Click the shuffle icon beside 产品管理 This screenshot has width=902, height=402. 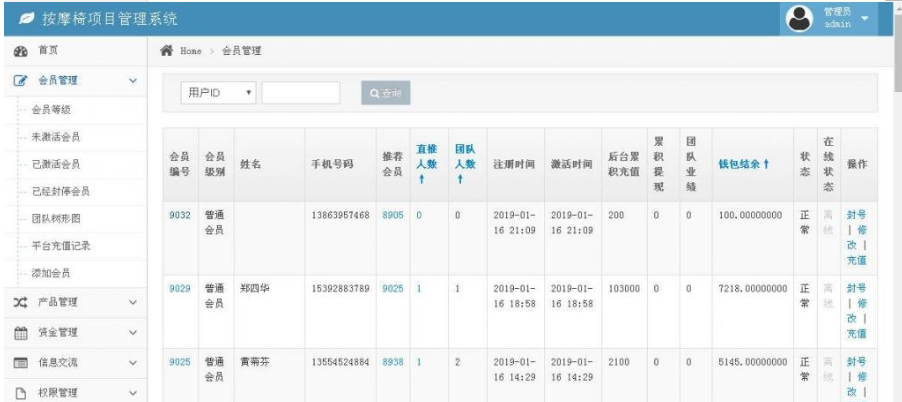coord(21,303)
